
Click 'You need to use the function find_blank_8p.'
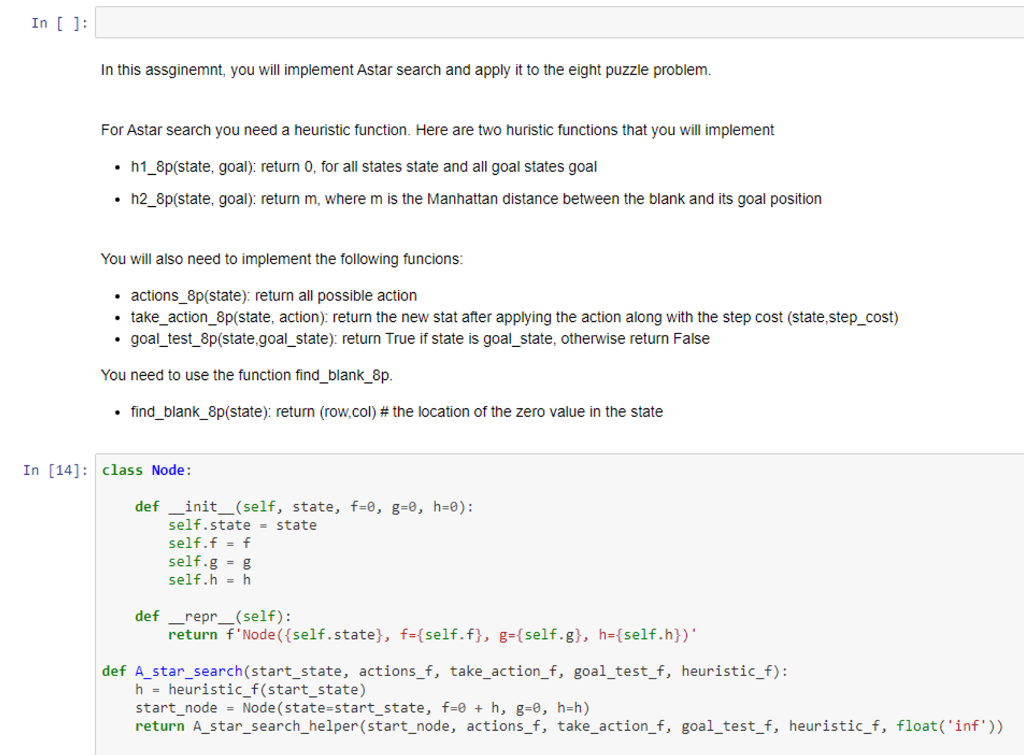[x=247, y=375]
